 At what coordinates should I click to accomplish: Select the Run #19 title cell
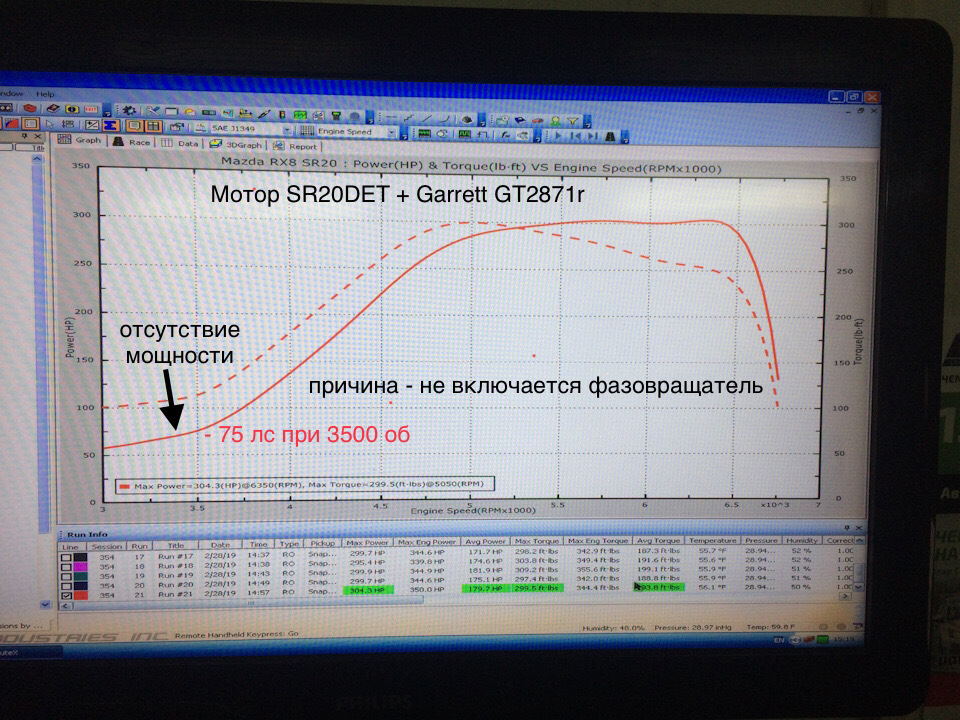pos(176,576)
